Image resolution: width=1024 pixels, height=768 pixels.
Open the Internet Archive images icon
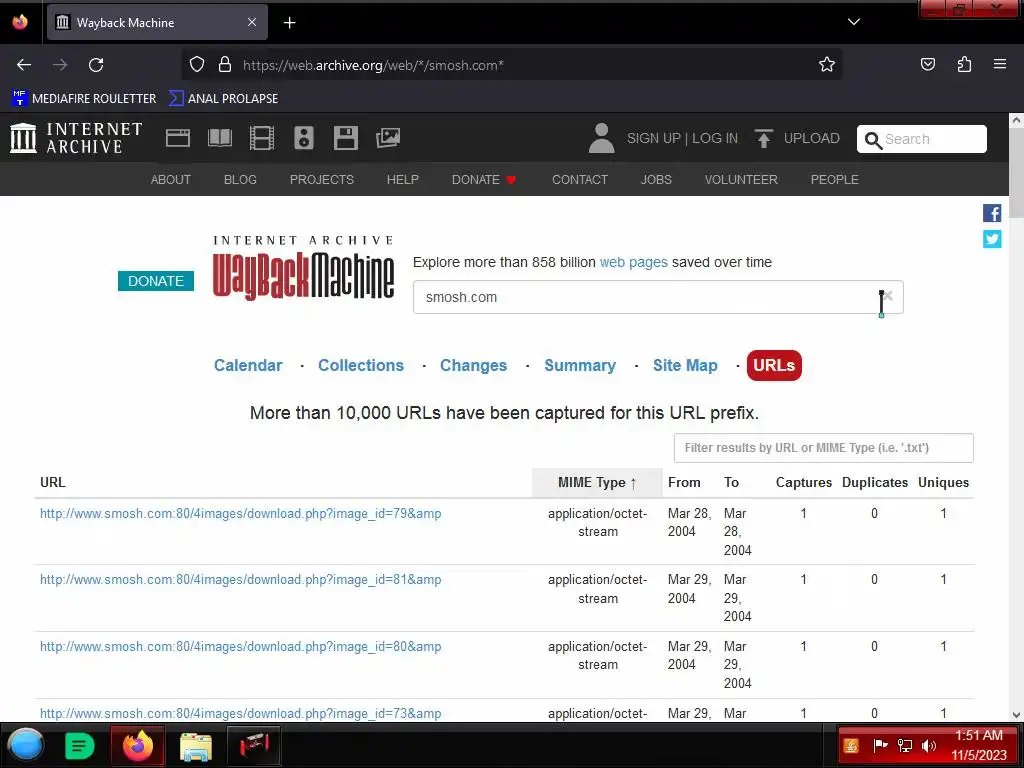click(x=388, y=138)
